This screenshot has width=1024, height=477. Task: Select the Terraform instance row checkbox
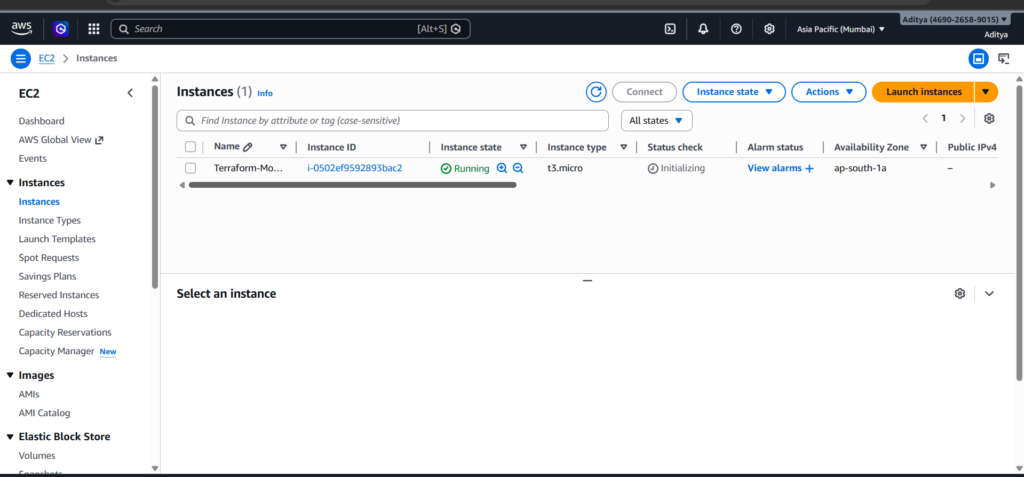pyautogui.click(x=190, y=168)
